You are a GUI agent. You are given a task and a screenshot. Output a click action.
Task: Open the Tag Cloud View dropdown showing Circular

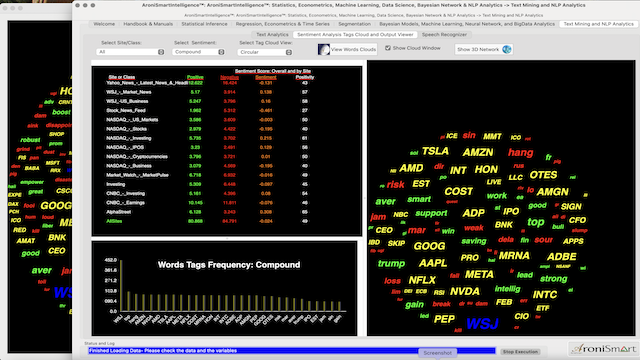[265, 52]
